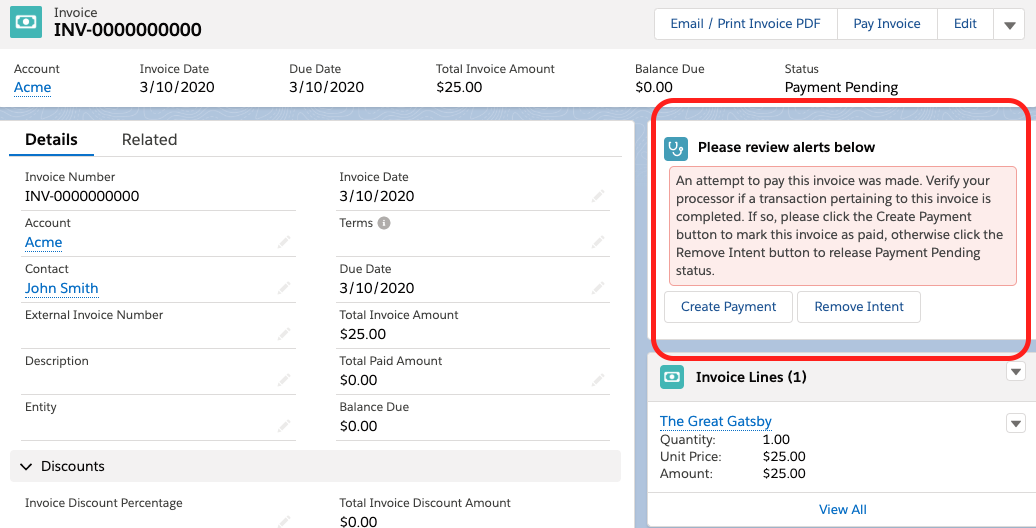Screen dimensions: 1036x528
Task: Edit the Total Paid Amount pencil icon
Action: [598, 380]
